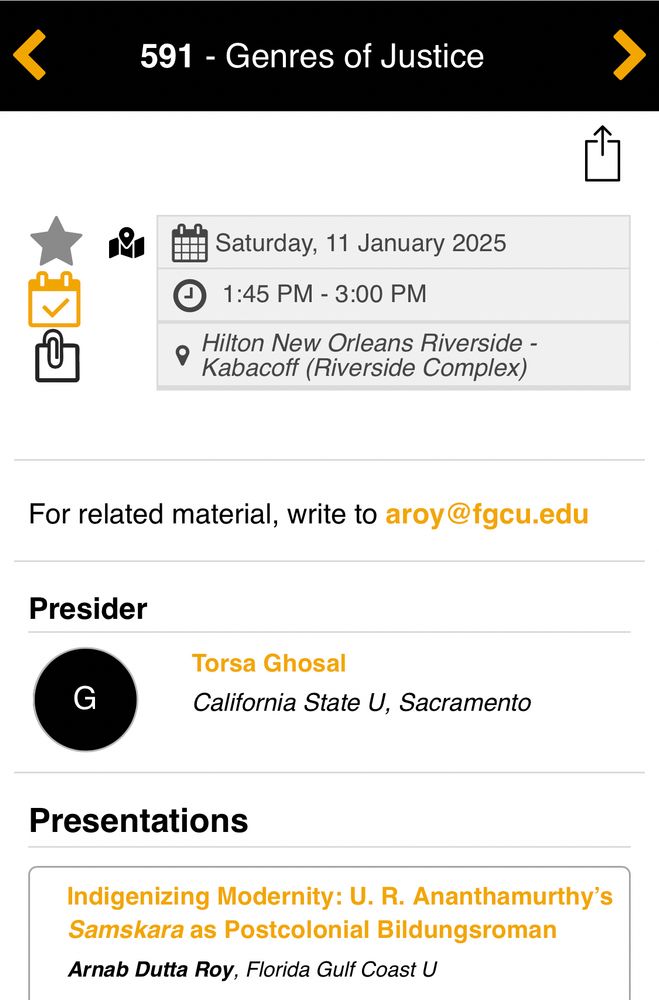Image resolution: width=659 pixels, height=1000 pixels.
Task: Open the Indigenizing Modernity presentation
Action: click(x=339, y=912)
